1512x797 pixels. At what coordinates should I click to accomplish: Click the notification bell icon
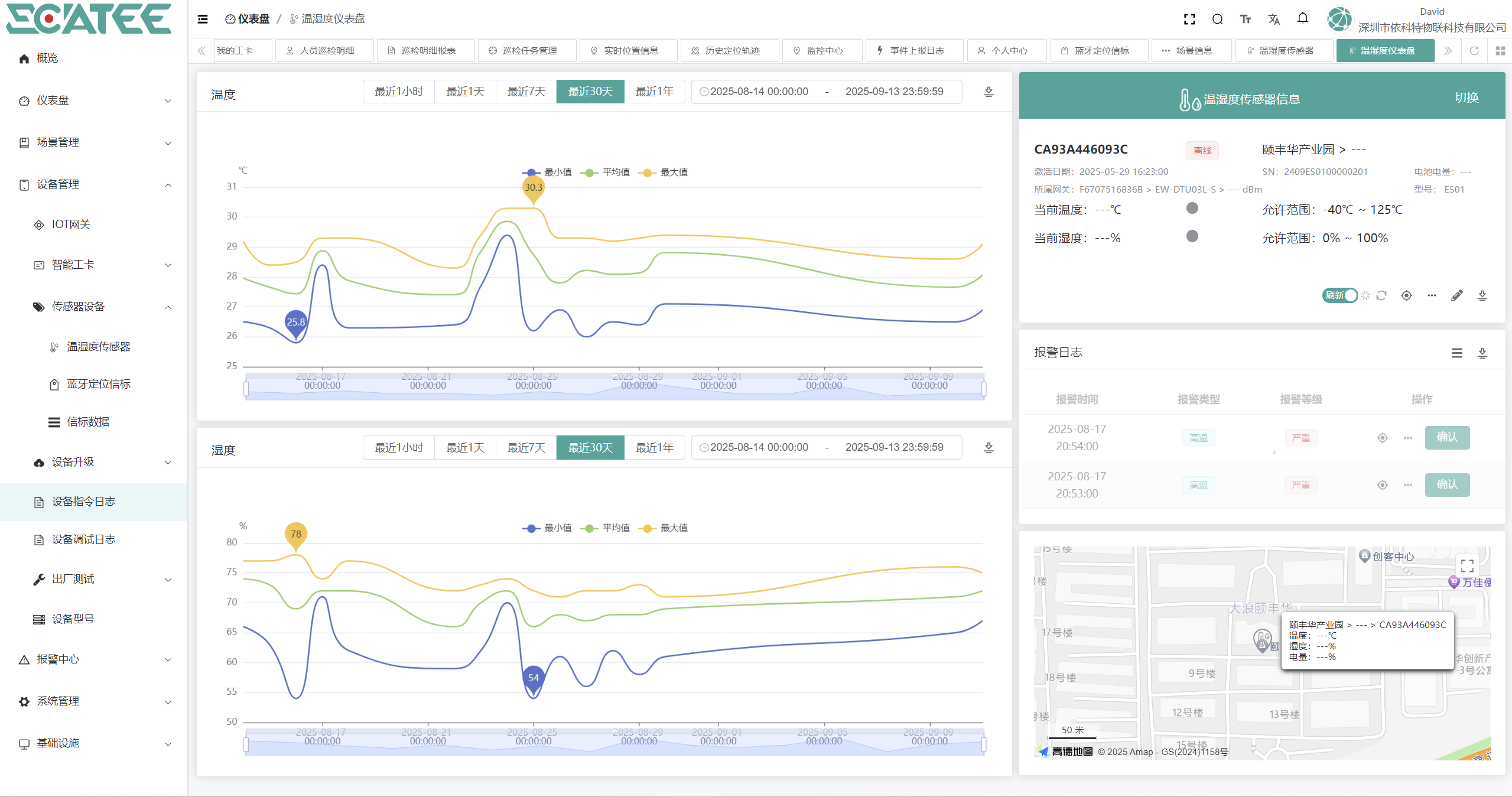click(1302, 18)
